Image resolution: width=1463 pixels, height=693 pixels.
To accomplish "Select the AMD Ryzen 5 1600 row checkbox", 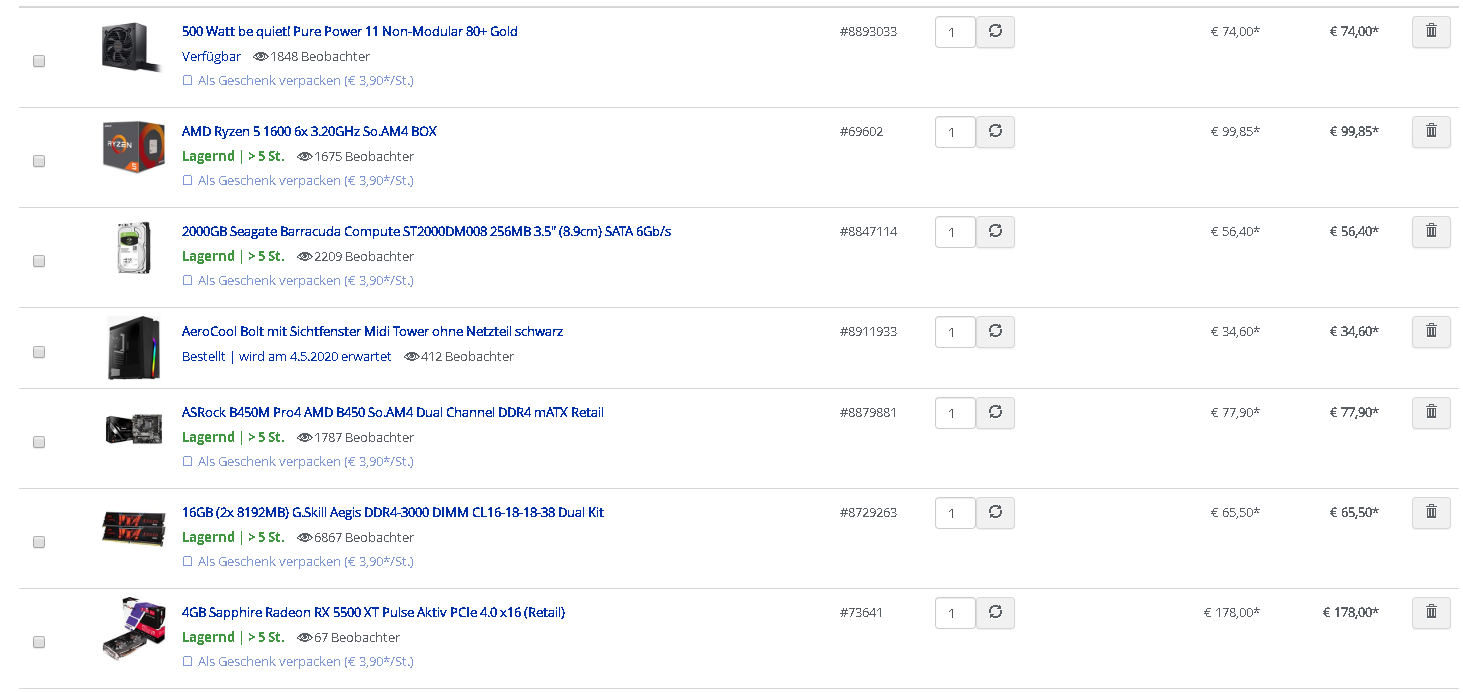I will (39, 161).
